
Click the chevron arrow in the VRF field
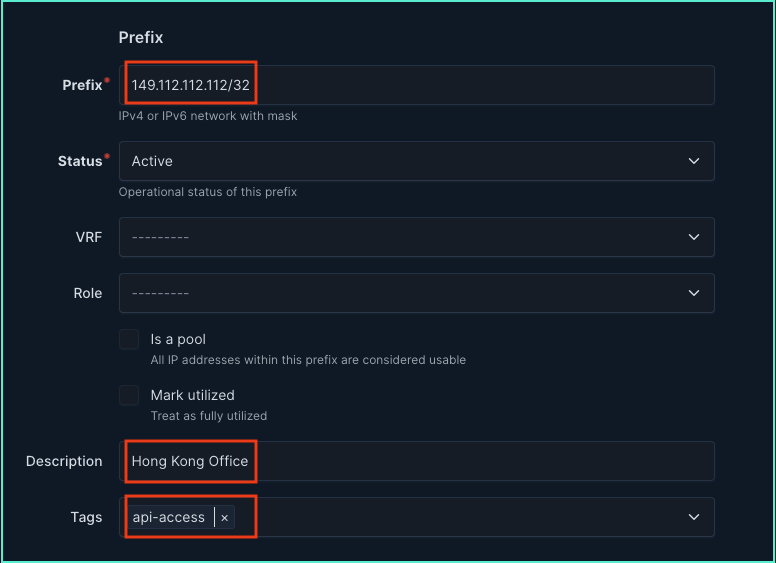pyautogui.click(x=694, y=237)
